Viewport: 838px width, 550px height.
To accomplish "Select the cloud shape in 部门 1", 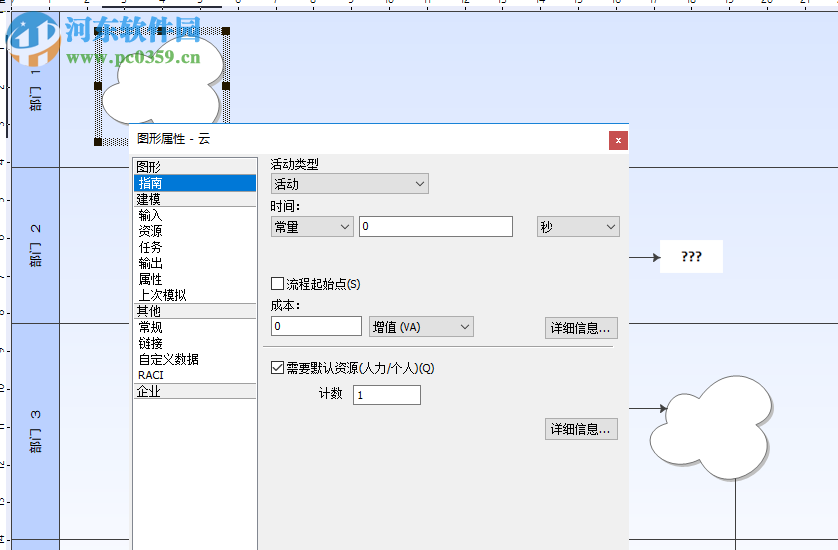I will pos(162,80).
